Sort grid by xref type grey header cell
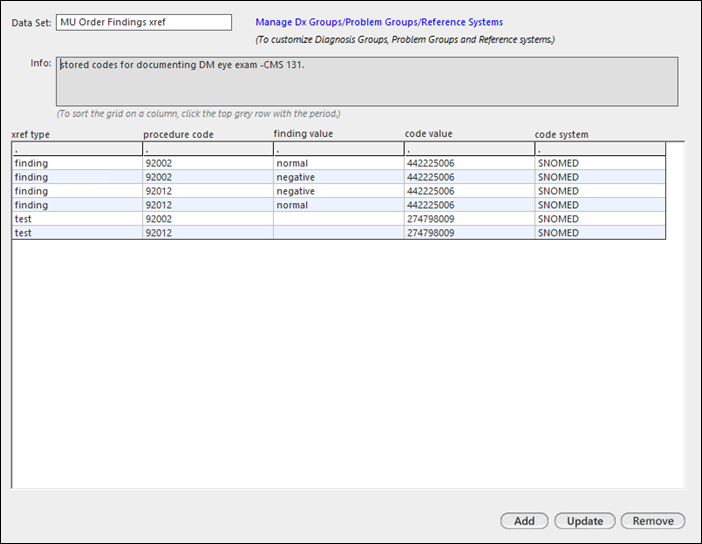702x544 pixels. point(77,149)
